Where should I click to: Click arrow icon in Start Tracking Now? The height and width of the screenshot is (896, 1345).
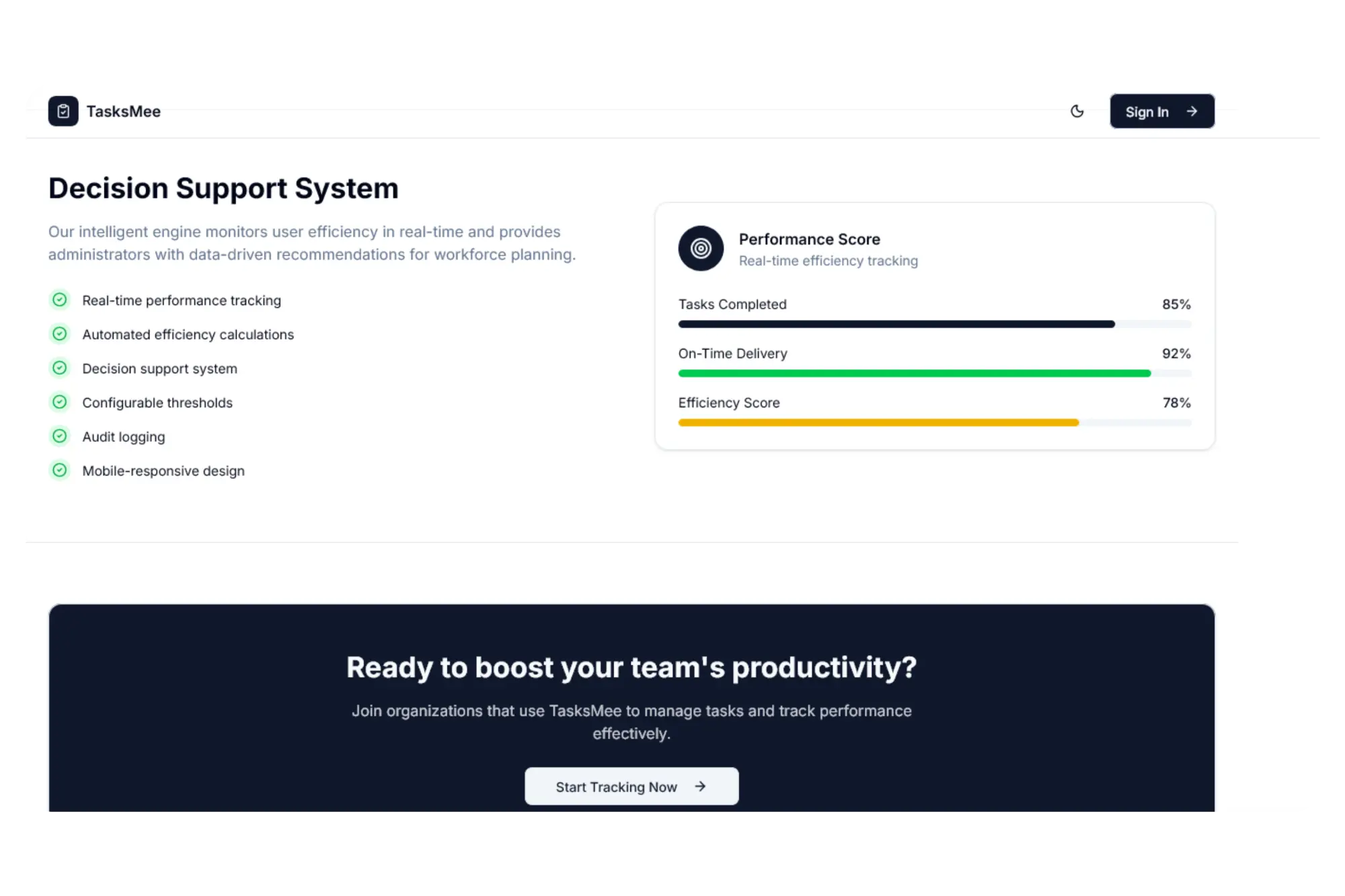coord(700,786)
